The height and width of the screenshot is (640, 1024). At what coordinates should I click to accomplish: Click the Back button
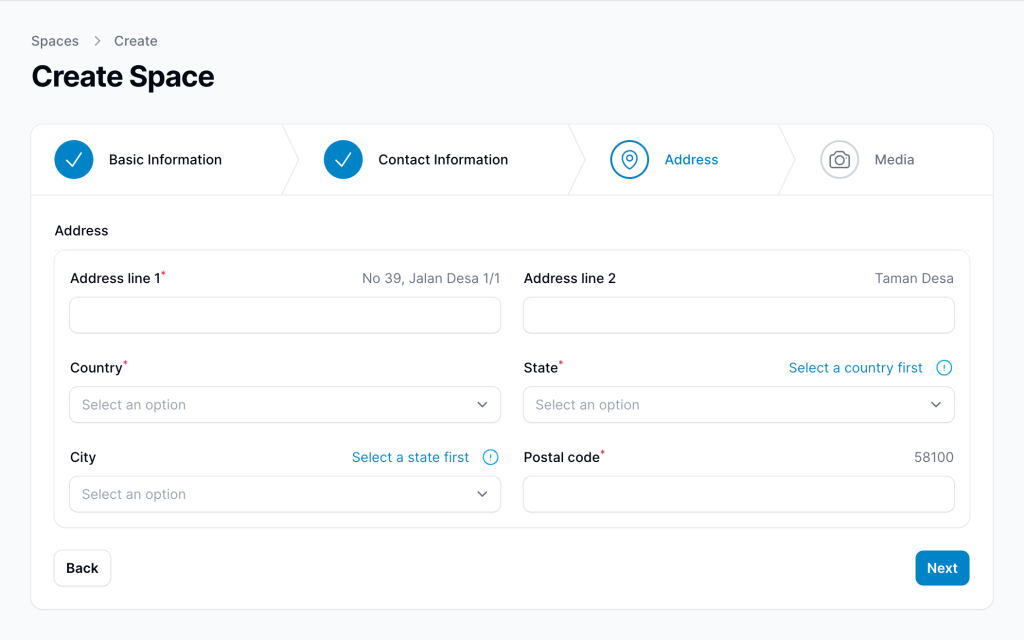pos(82,568)
